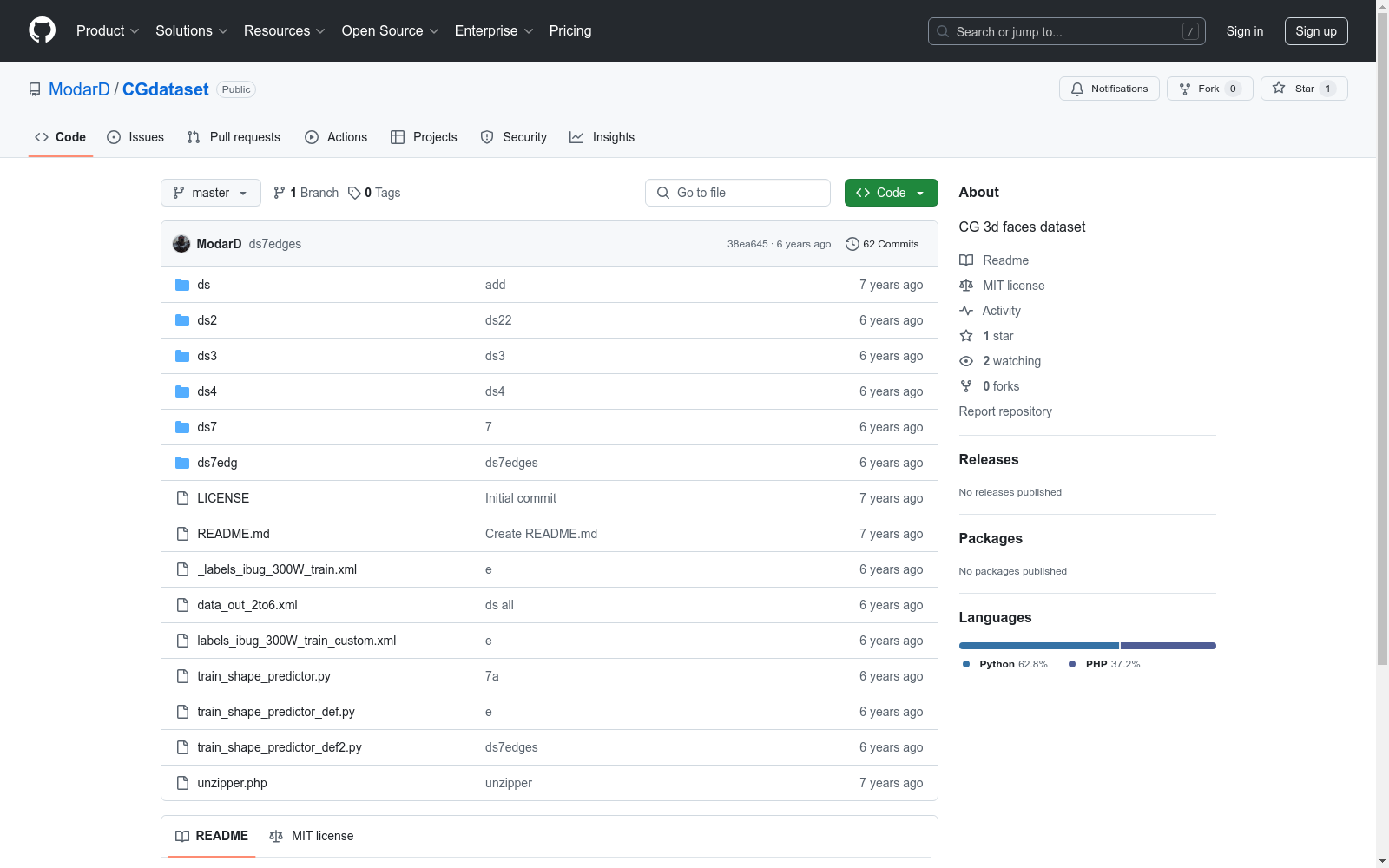Click the ds3 folder icon
The height and width of the screenshot is (868, 1389).
tap(182, 356)
